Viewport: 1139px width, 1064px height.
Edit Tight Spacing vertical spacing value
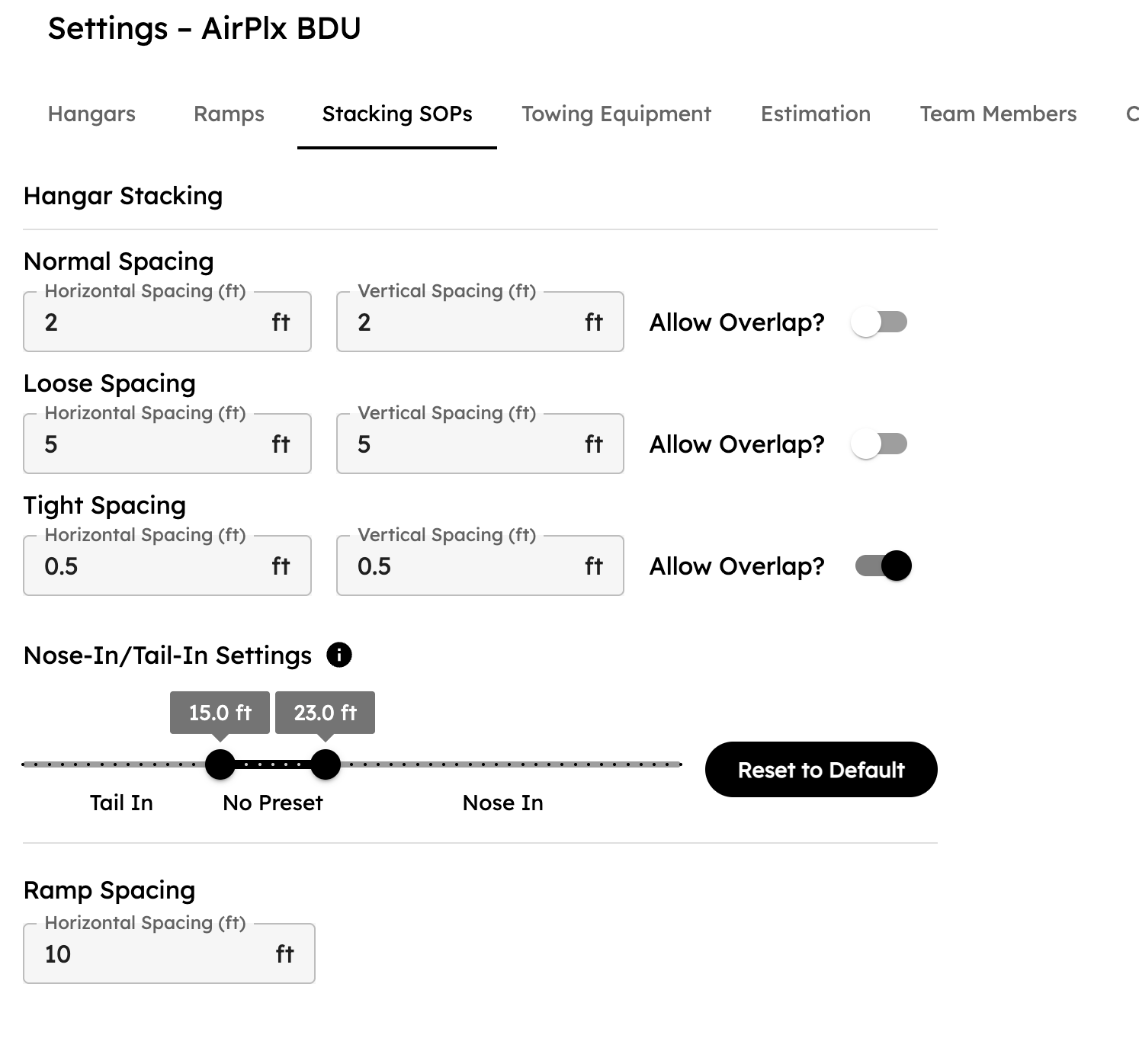[479, 566]
